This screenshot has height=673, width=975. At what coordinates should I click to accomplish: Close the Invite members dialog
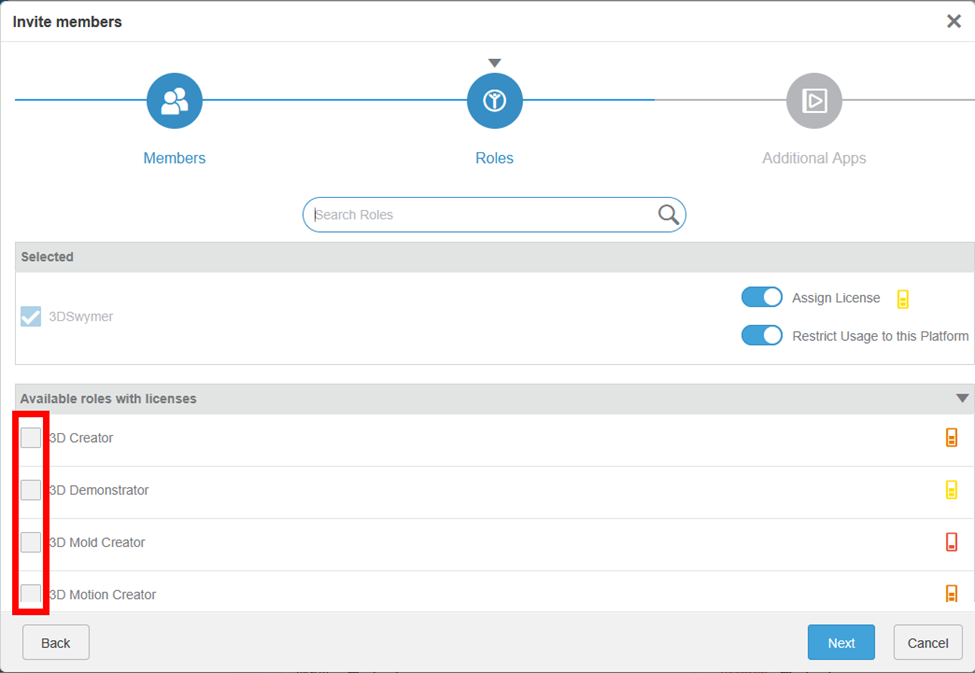tap(954, 21)
